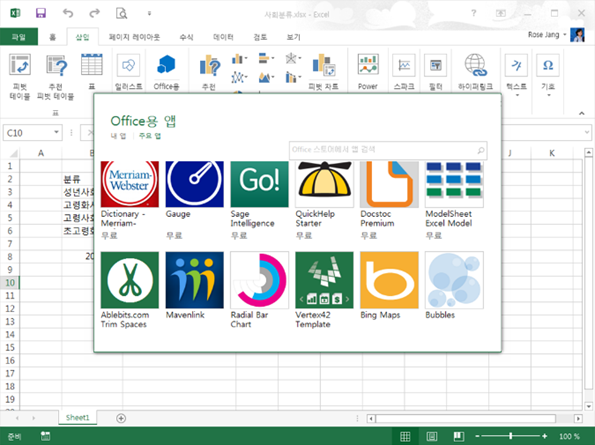Switch to Page Break Preview in the status bar
595x445 pixels.
(459, 437)
